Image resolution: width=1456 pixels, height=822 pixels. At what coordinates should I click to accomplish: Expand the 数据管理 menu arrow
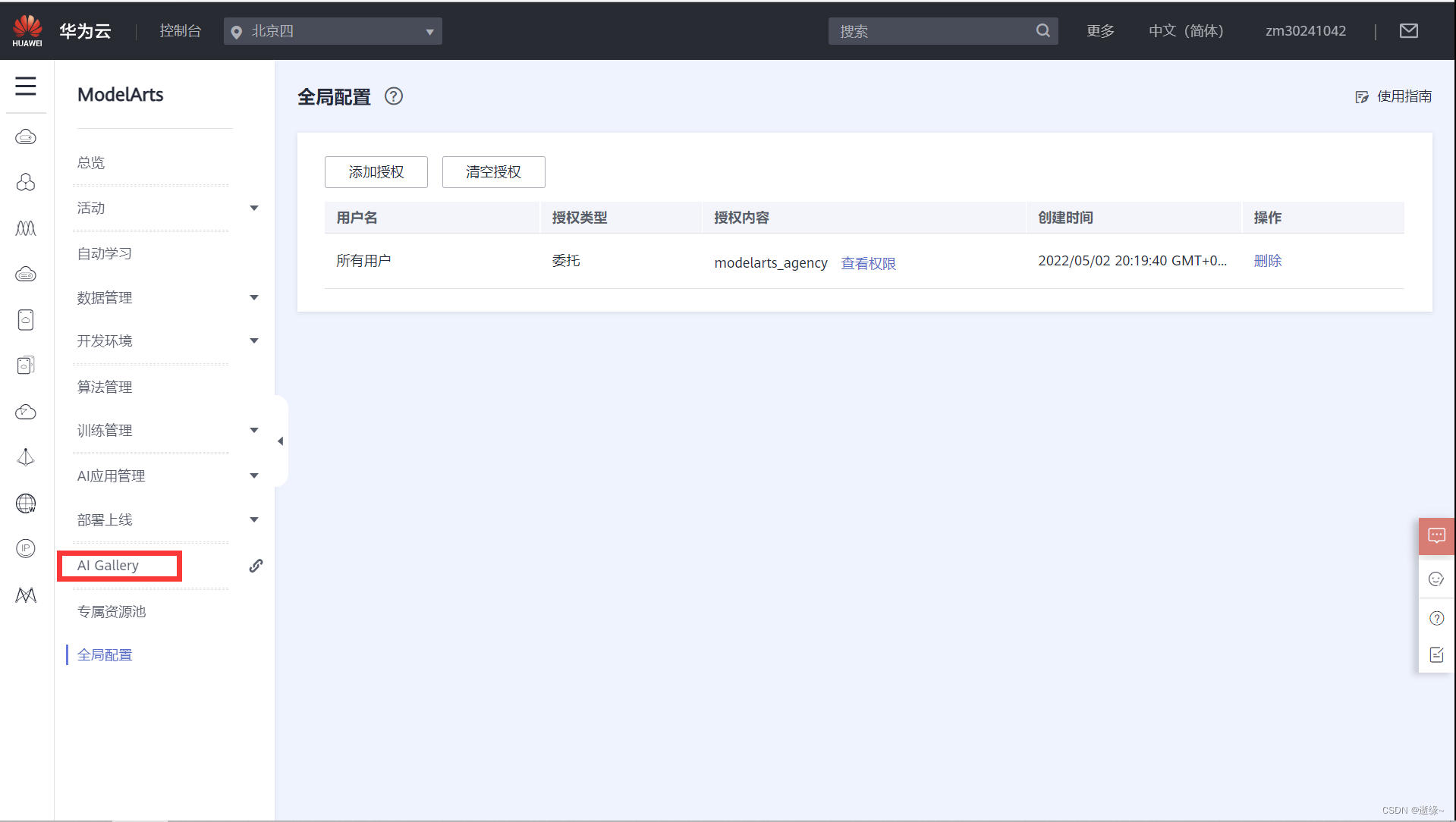(254, 297)
